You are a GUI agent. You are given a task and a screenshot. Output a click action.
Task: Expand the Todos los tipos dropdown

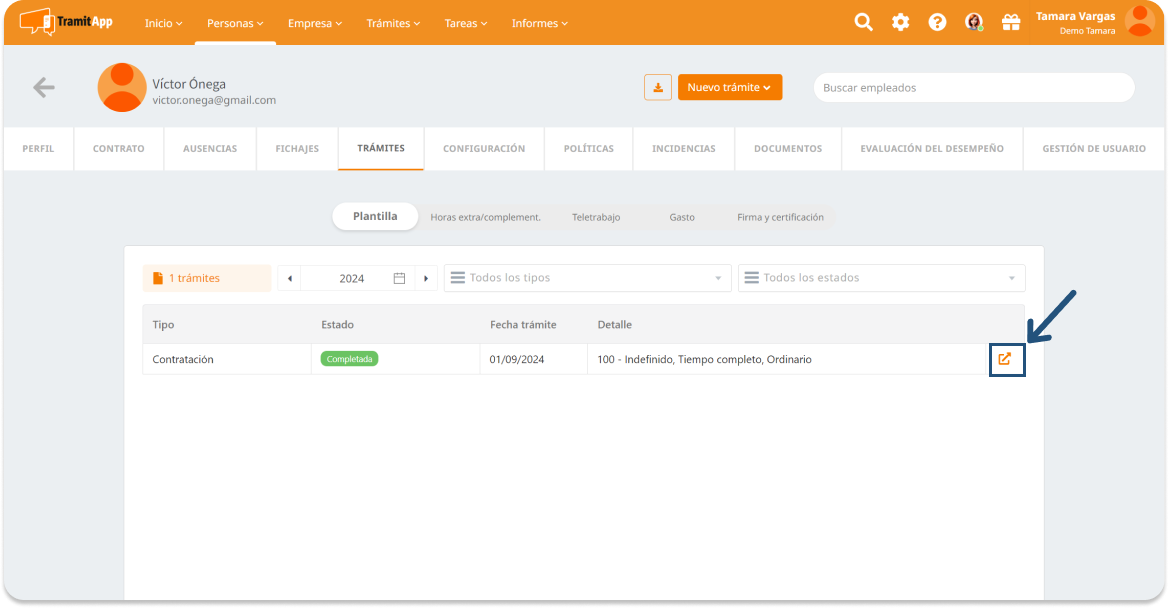tap(587, 278)
